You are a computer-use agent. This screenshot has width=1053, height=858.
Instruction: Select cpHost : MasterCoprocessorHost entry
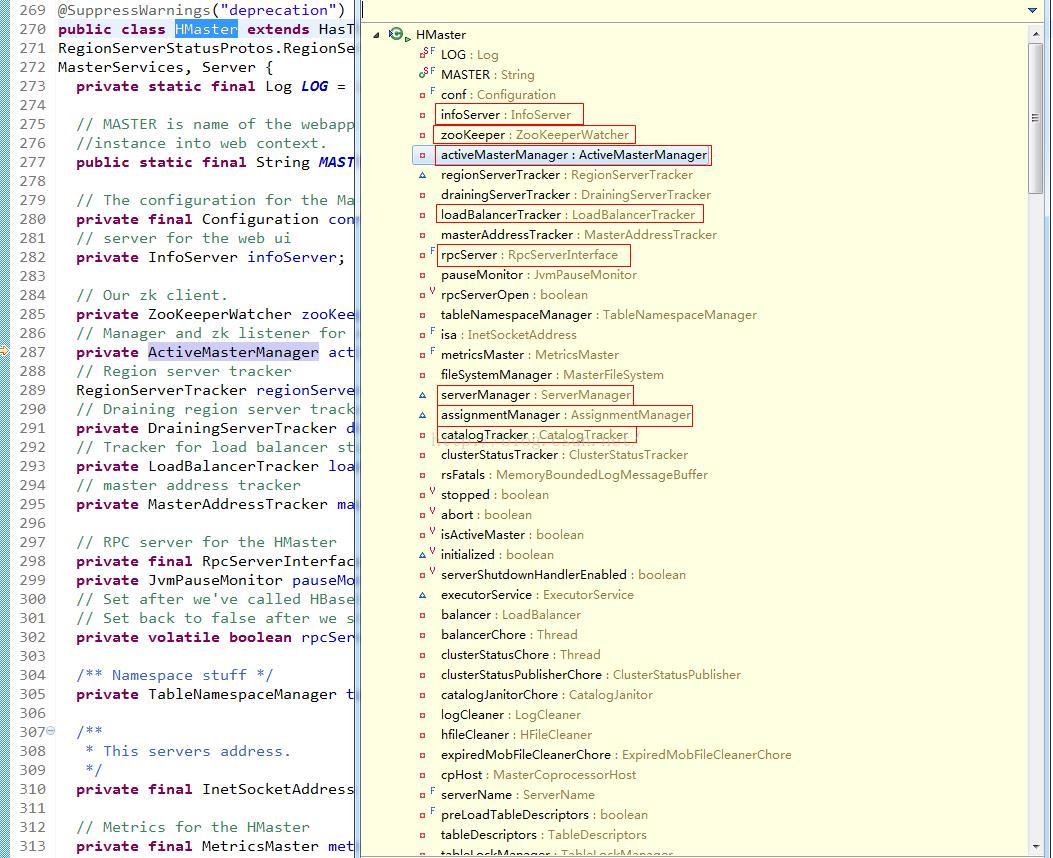click(538, 775)
